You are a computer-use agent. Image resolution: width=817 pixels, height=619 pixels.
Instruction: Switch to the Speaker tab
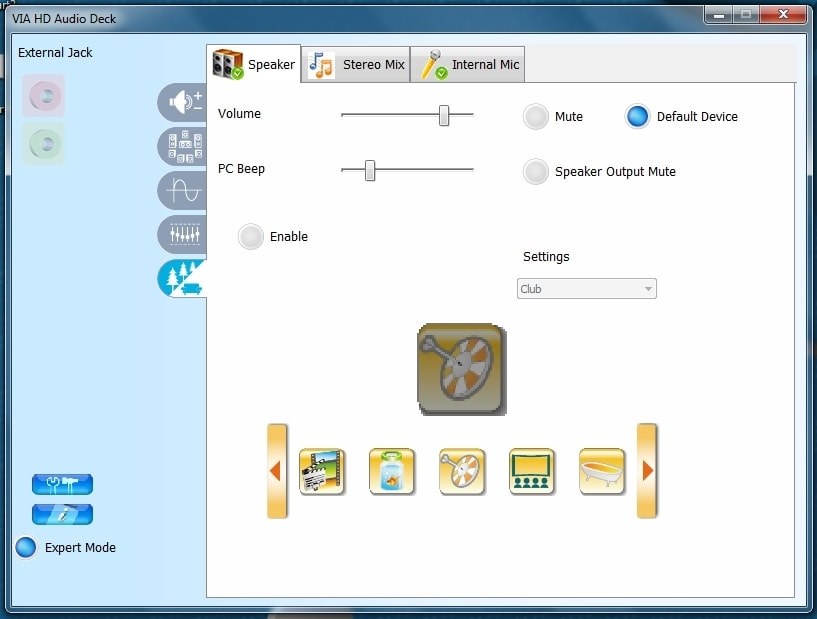click(x=254, y=64)
